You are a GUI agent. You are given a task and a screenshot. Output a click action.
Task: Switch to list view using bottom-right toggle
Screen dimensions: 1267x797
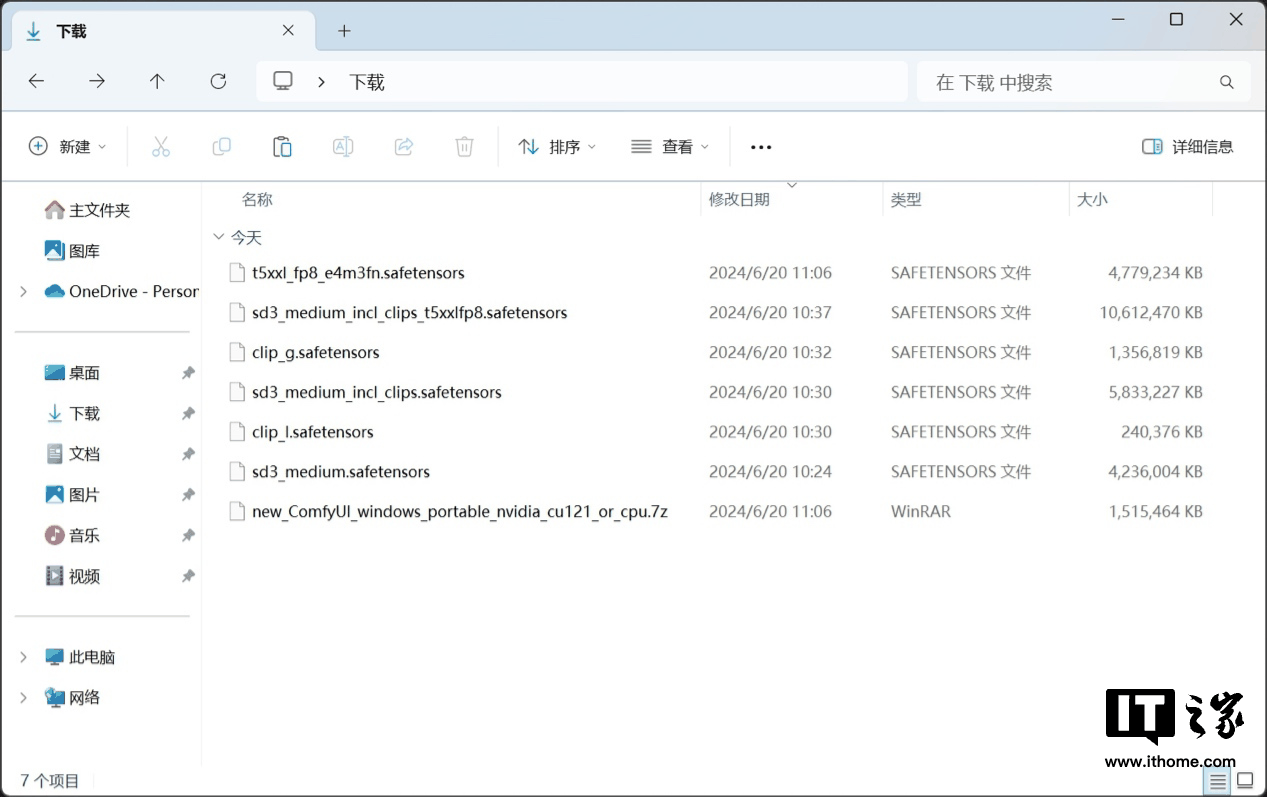1217,780
